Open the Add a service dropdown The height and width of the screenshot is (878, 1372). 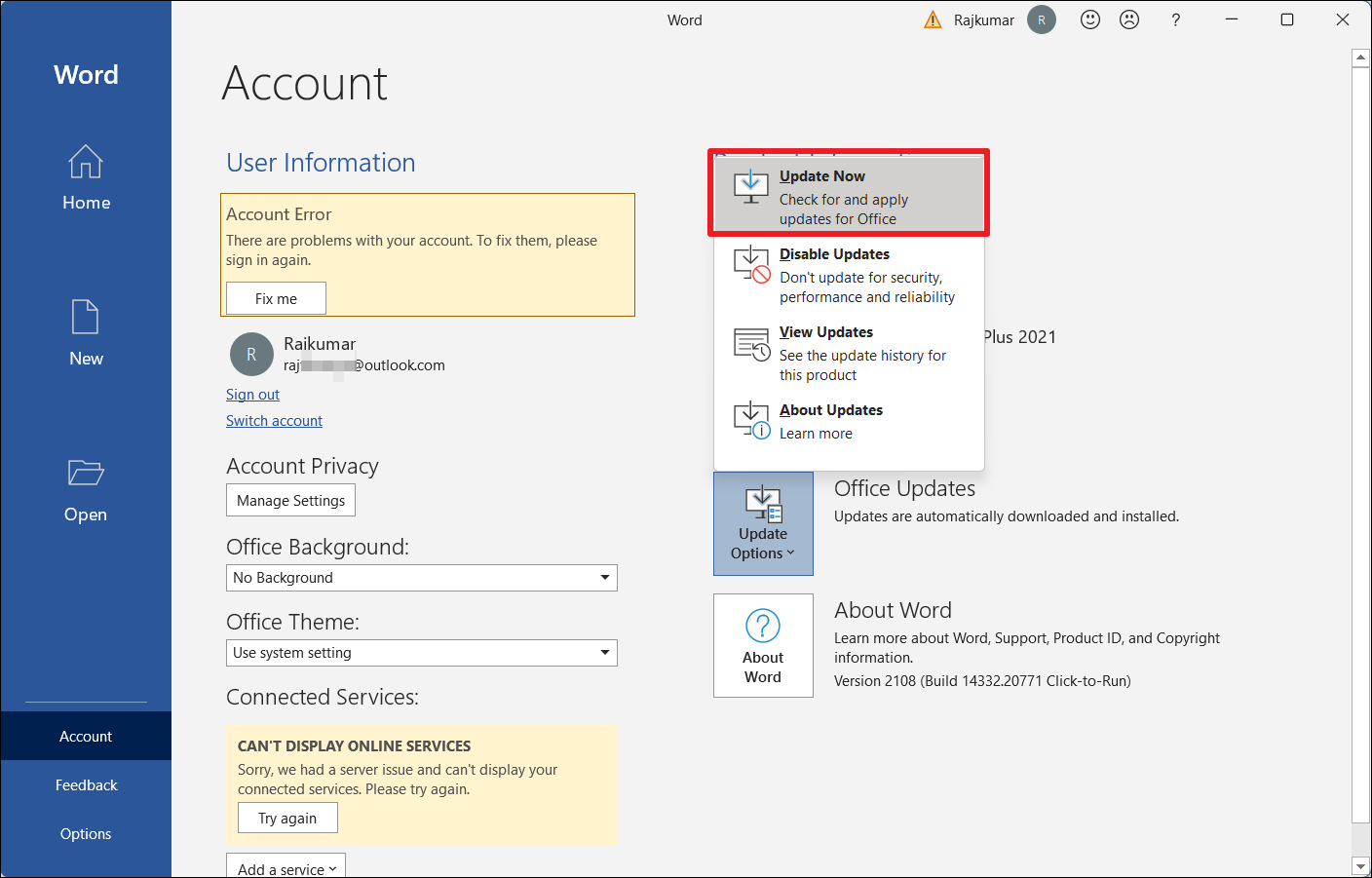[286, 866]
